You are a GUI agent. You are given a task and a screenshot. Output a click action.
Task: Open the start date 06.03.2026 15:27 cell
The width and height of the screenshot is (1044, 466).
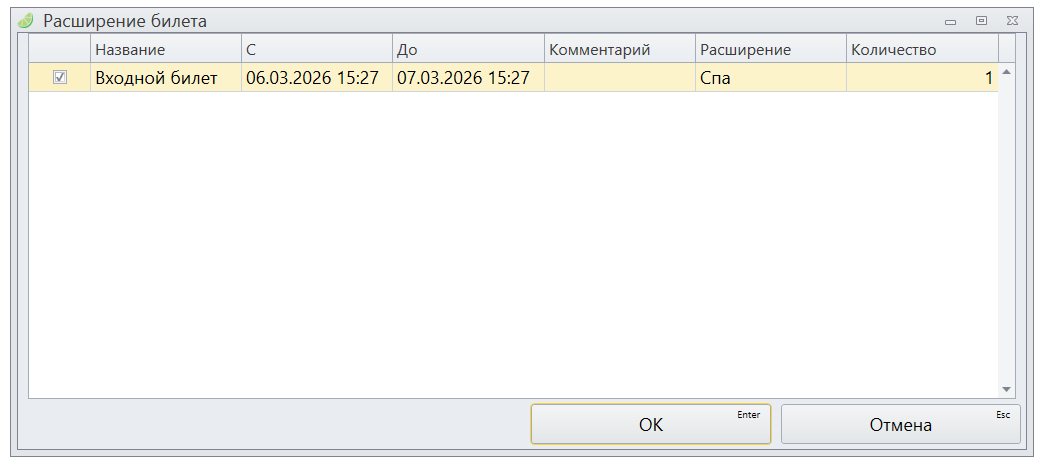click(x=316, y=78)
